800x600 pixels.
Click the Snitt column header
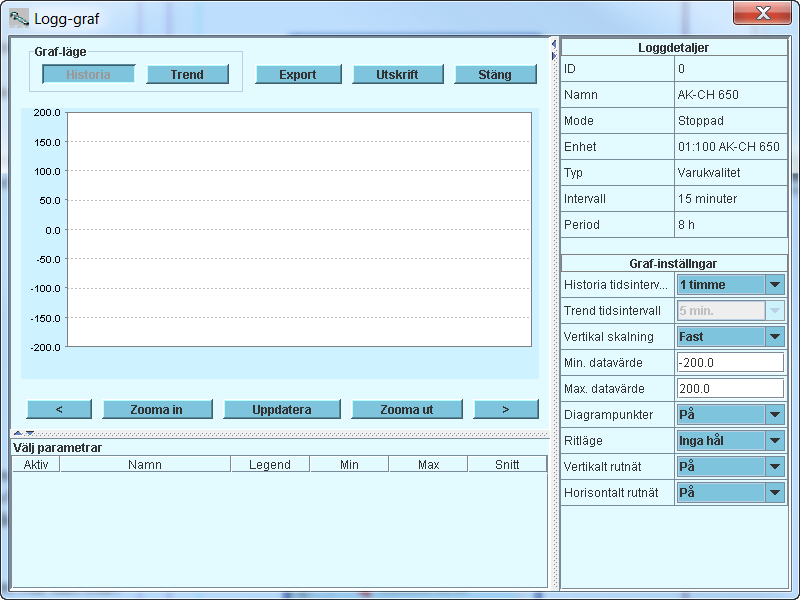pyautogui.click(x=507, y=464)
